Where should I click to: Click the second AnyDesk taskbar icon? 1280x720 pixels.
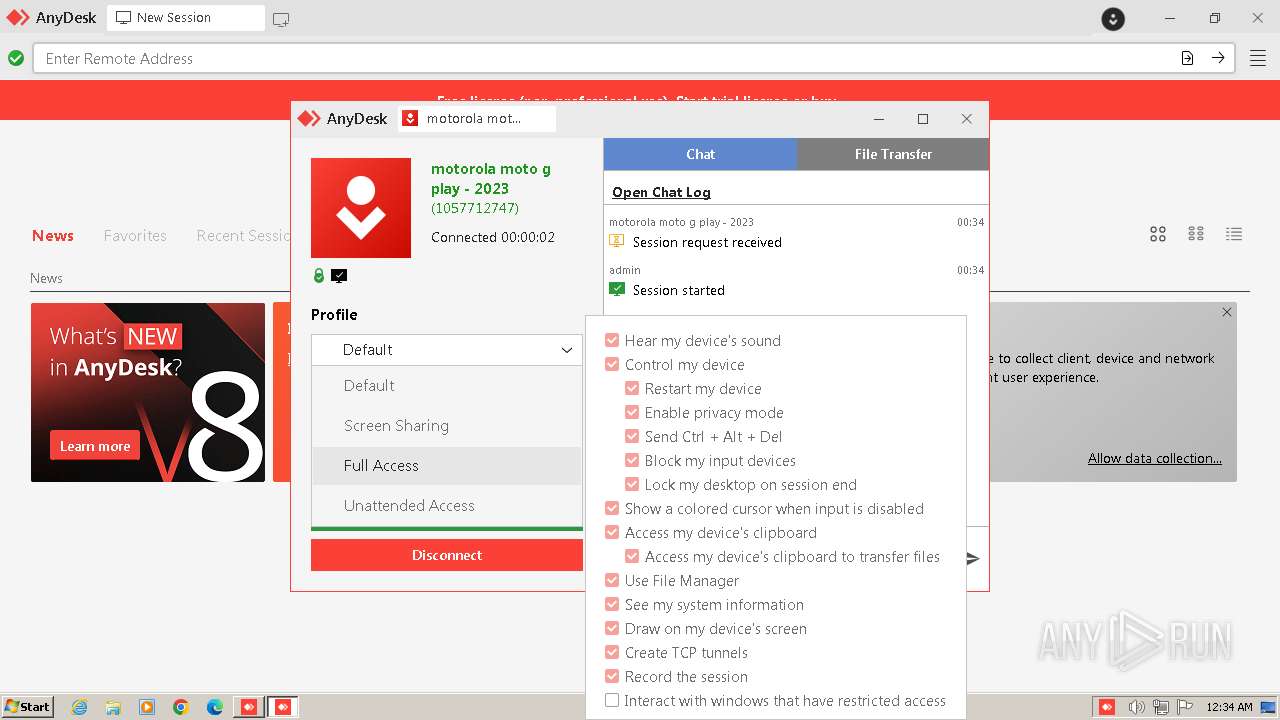pos(283,707)
